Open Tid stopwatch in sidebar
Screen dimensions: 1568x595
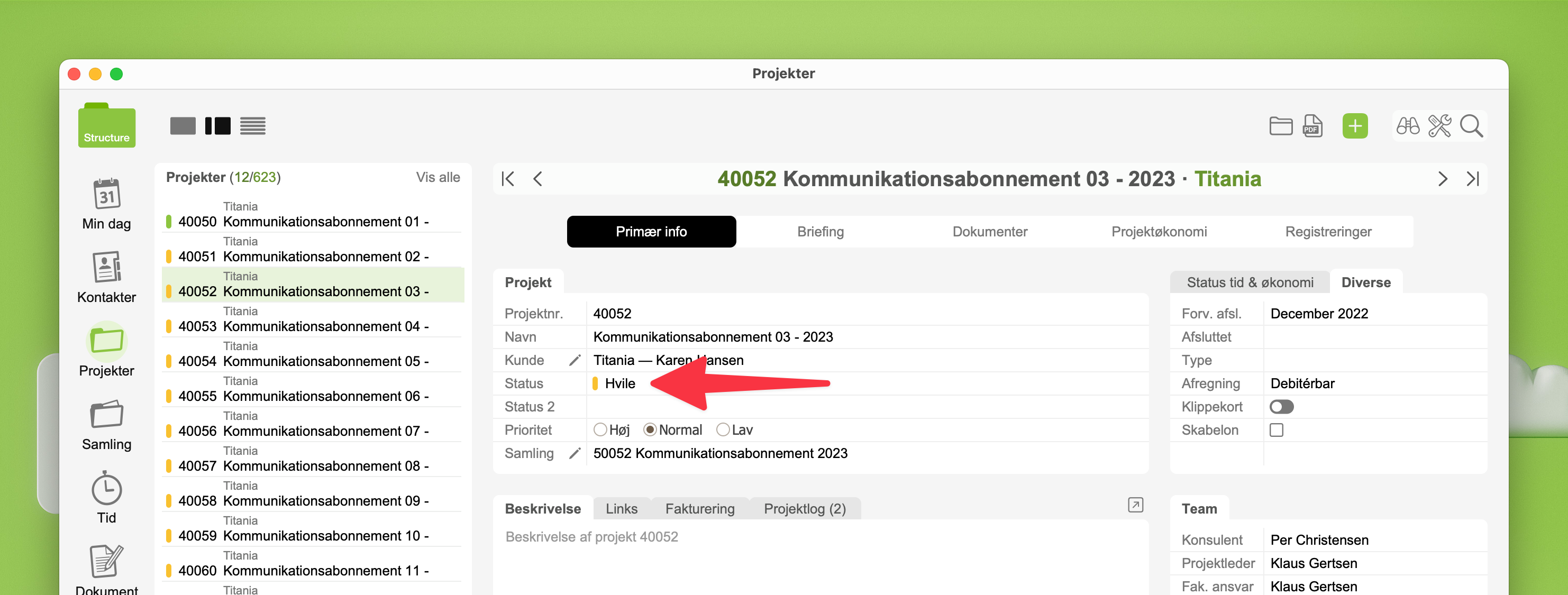[106, 489]
